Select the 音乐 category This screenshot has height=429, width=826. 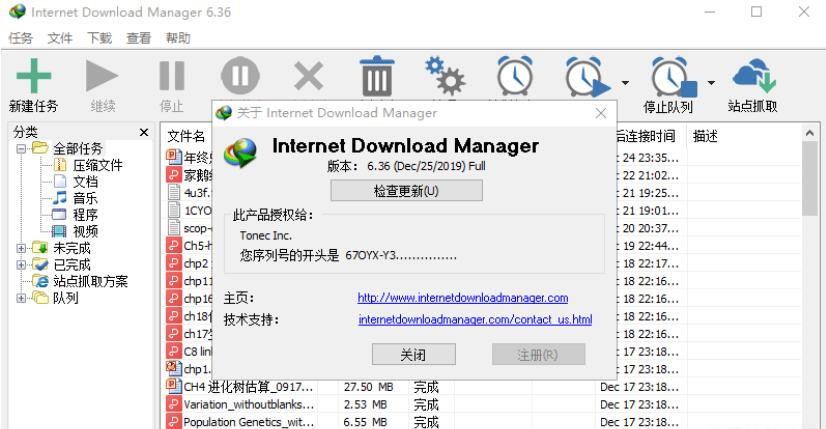coord(85,198)
